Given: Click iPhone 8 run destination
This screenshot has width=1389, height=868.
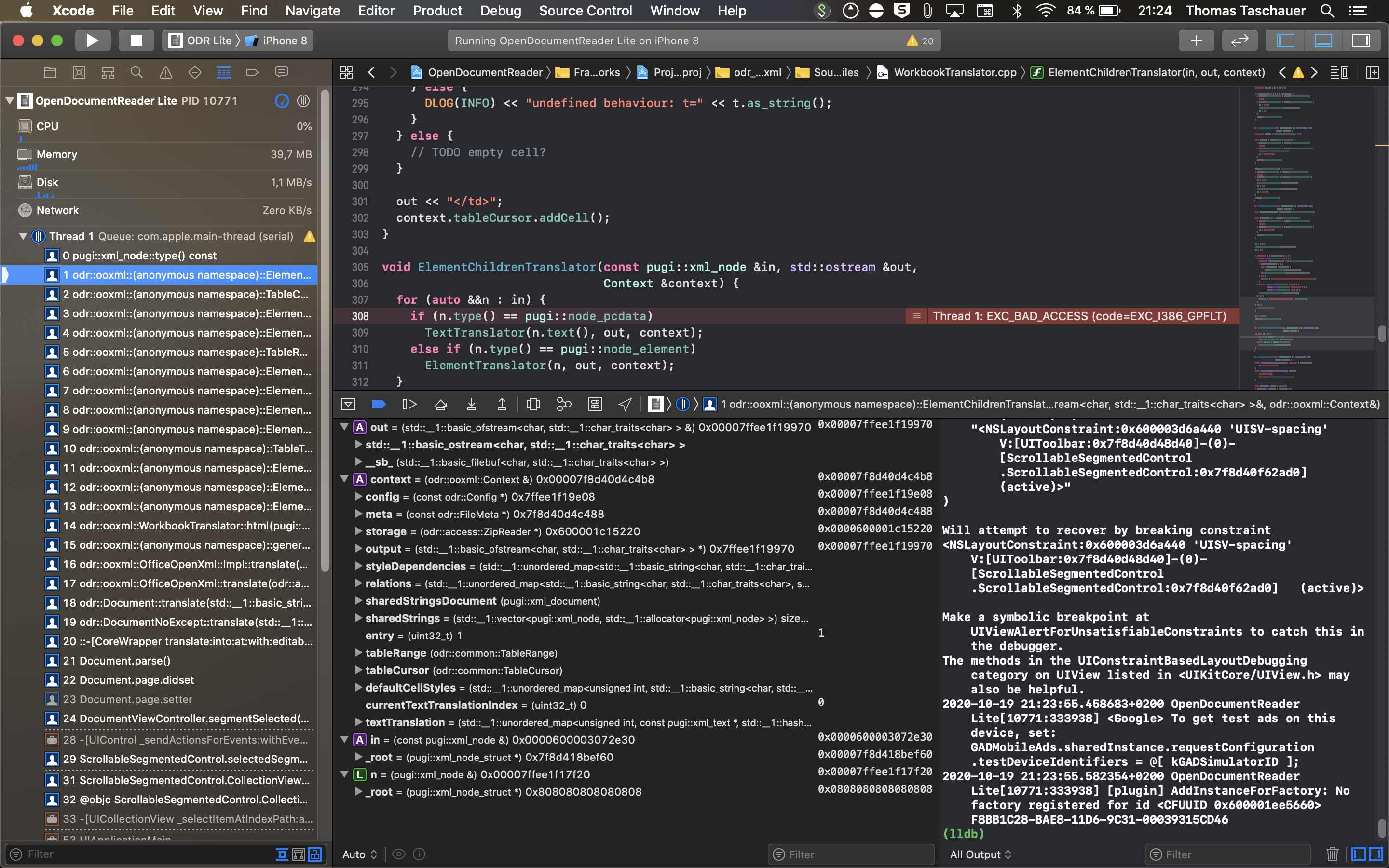Looking at the screenshot, I should point(277,40).
